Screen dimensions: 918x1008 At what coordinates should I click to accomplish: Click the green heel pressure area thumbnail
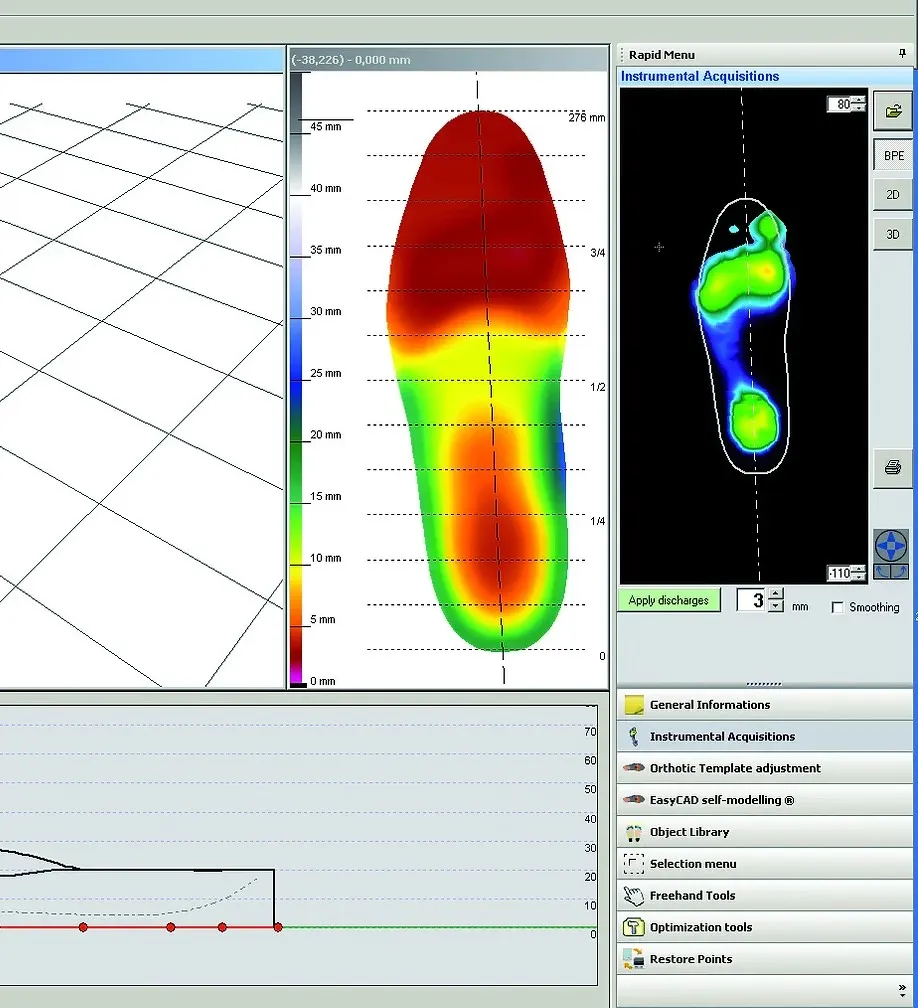pyautogui.click(x=754, y=421)
